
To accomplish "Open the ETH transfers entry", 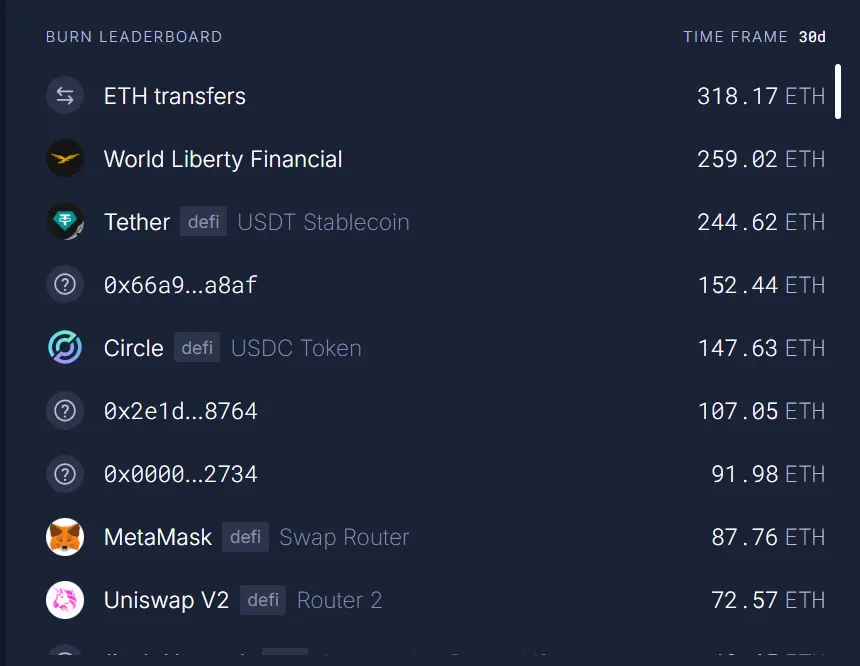I will click(x=175, y=96).
